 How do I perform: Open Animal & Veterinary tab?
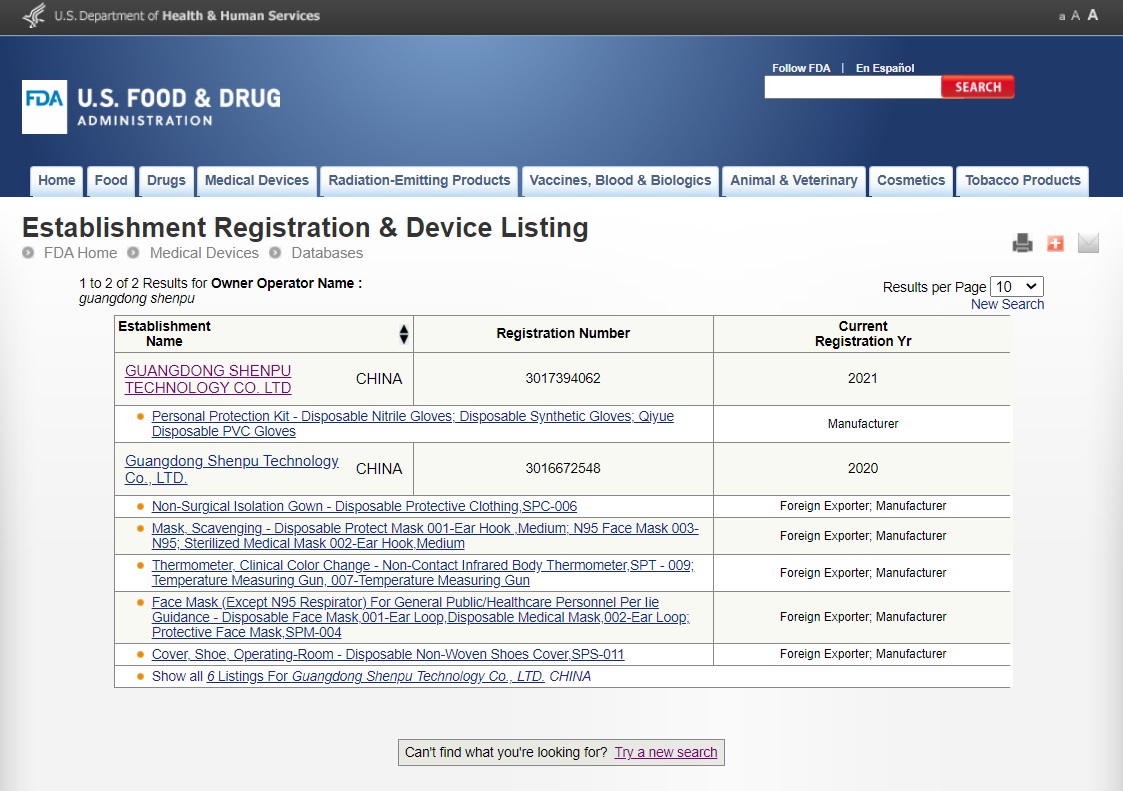point(794,181)
